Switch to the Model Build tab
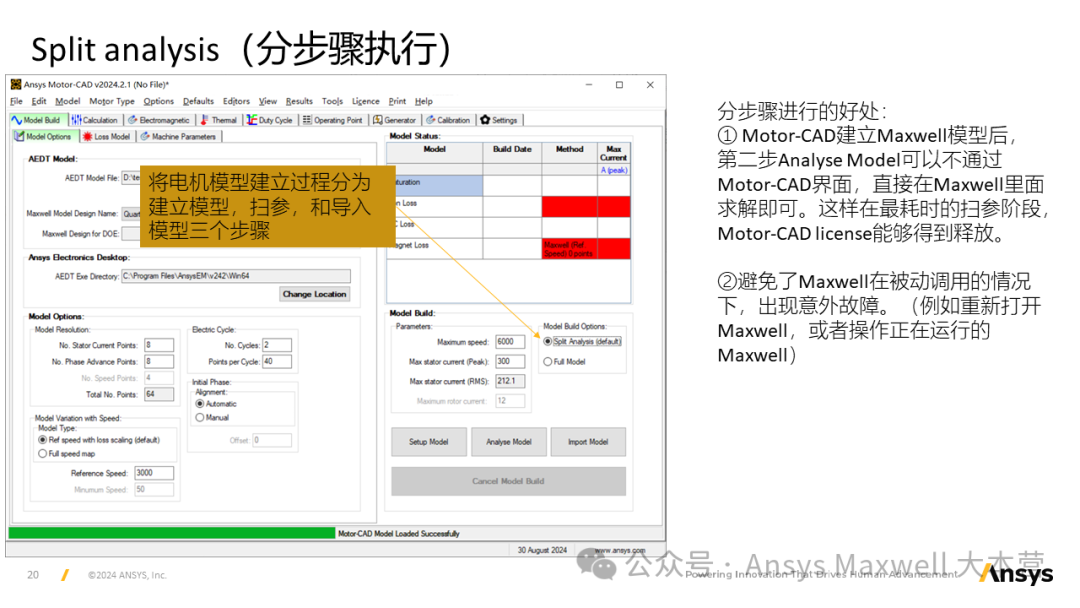The image size is (1080, 608). (x=37, y=120)
